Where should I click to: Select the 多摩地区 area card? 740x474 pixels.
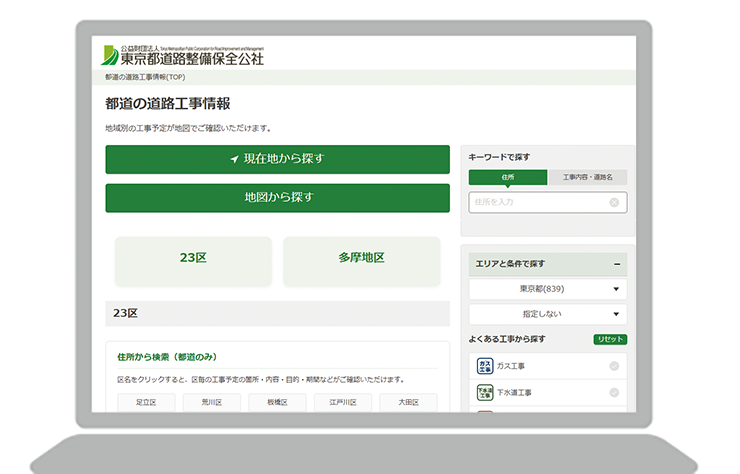click(362, 261)
